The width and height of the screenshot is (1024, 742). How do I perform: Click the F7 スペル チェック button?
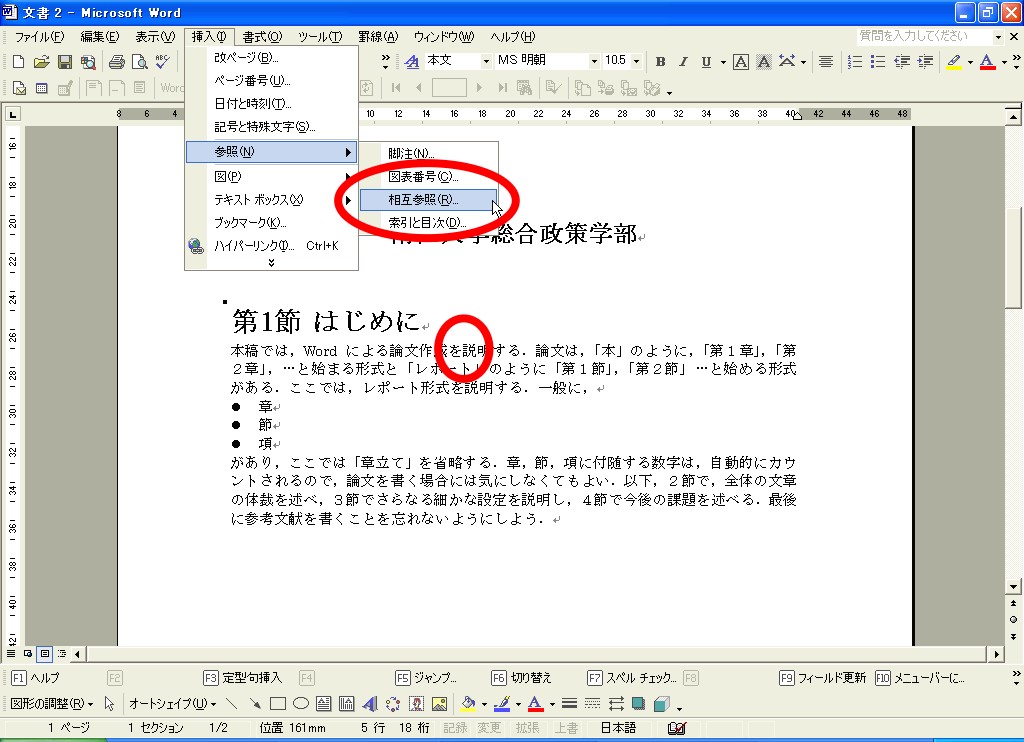[x=632, y=678]
